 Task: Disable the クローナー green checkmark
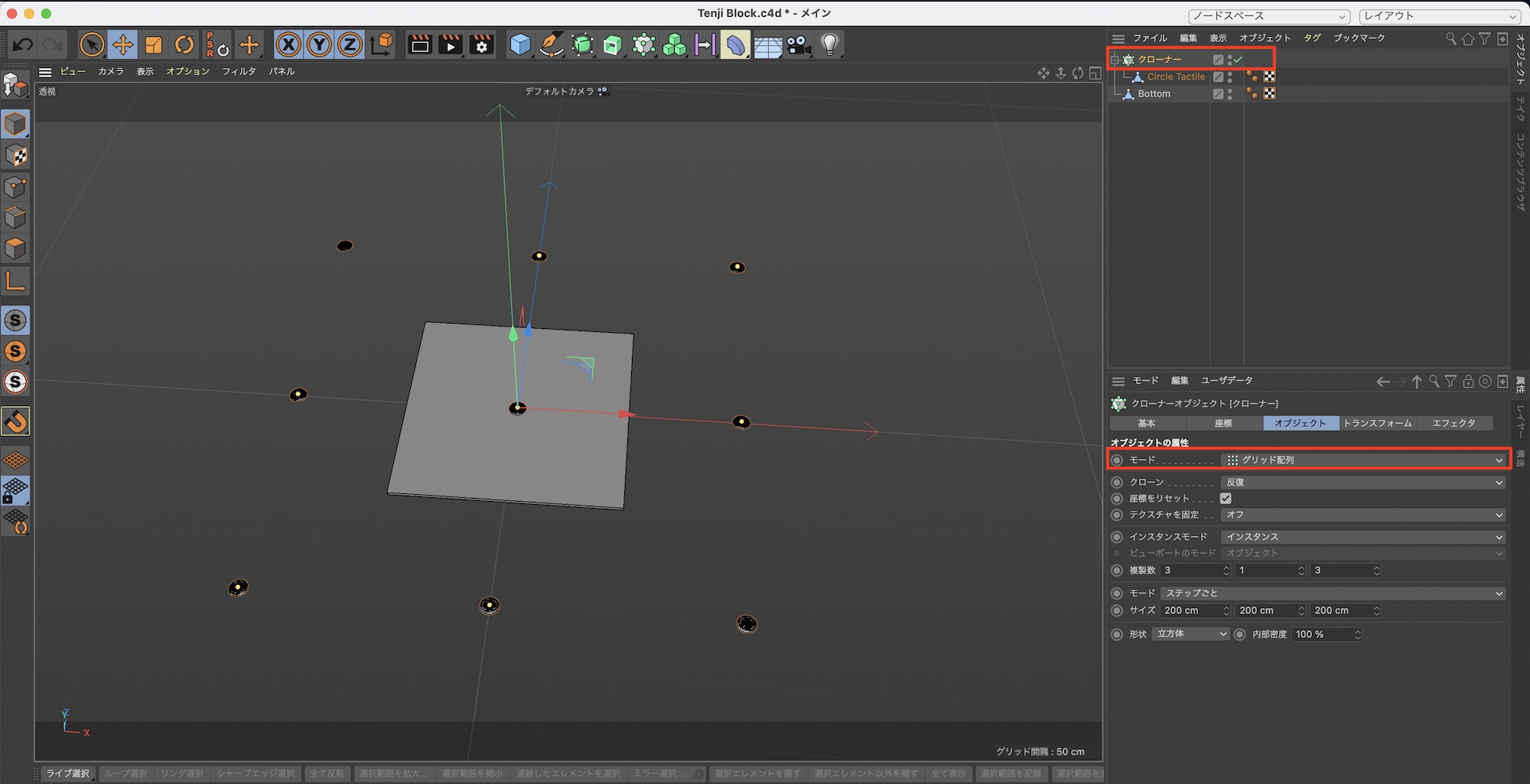point(1239,60)
